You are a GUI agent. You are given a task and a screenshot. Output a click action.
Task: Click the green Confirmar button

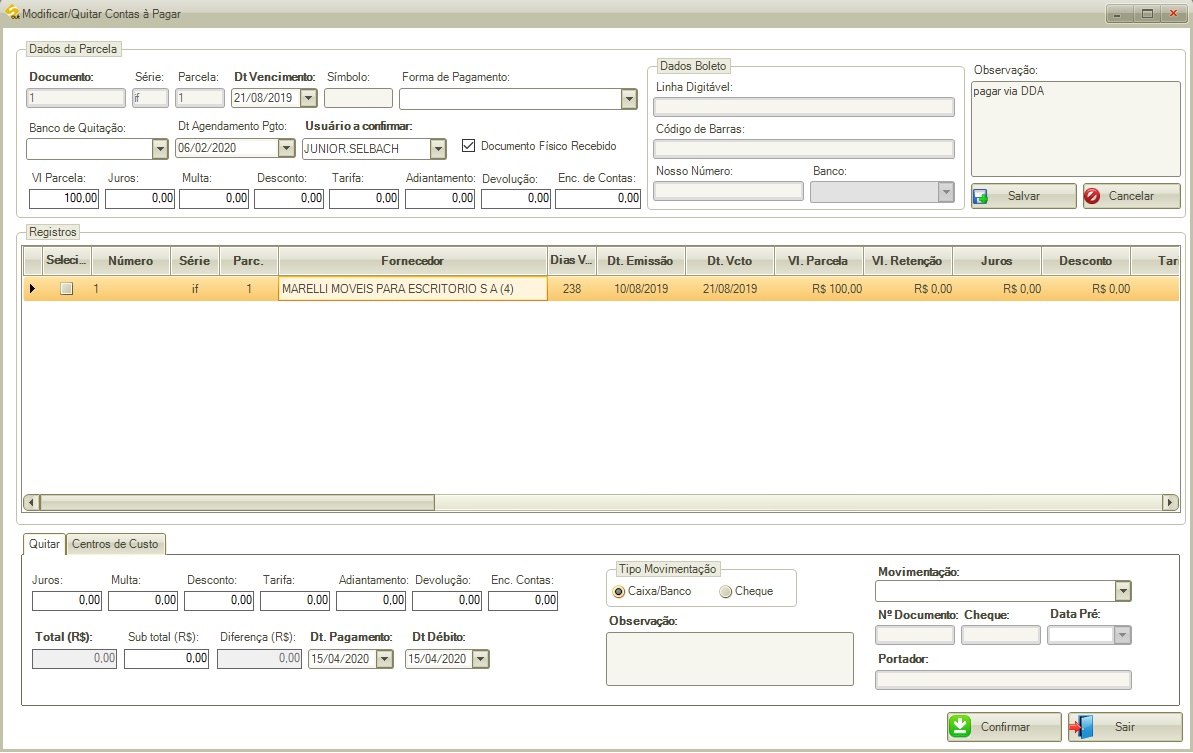click(x=1004, y=726)
